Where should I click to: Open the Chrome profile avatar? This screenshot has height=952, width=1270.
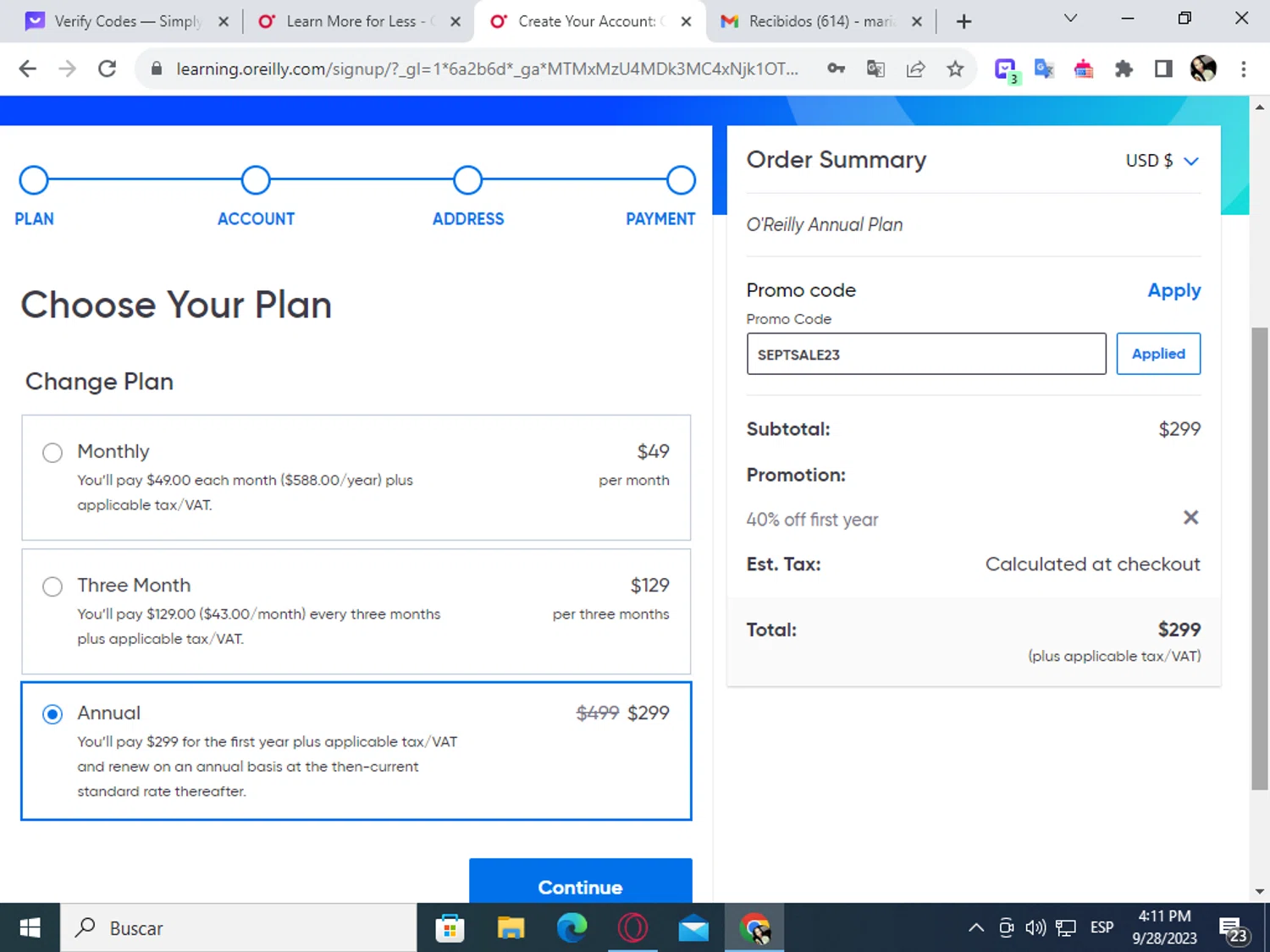coord(1203,69)
